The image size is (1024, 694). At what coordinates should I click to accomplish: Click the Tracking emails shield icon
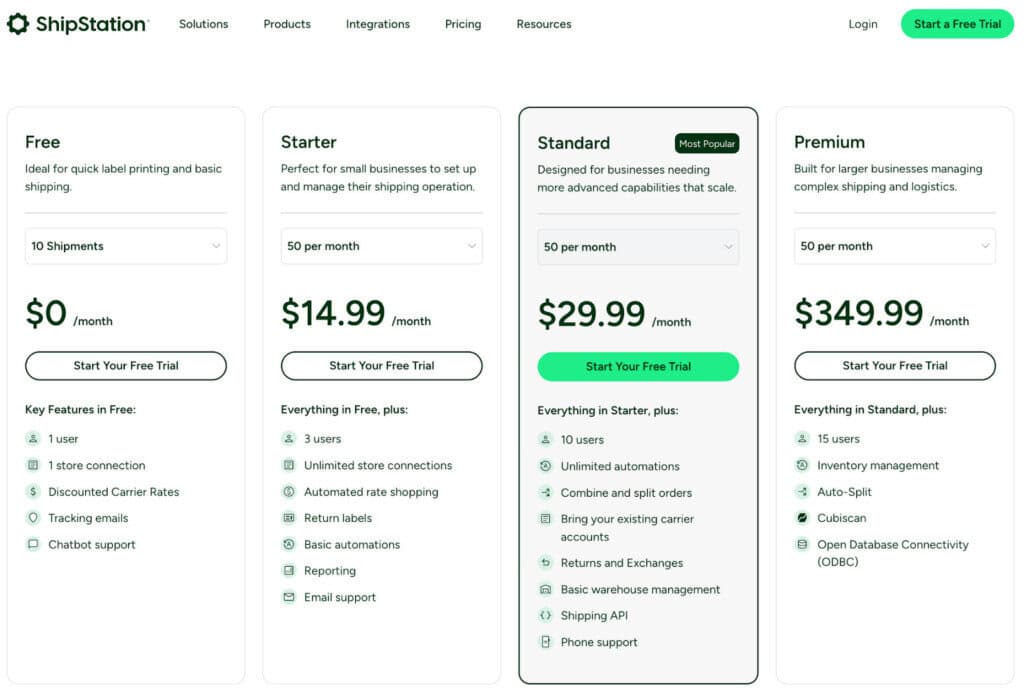[x=33, y=518]
